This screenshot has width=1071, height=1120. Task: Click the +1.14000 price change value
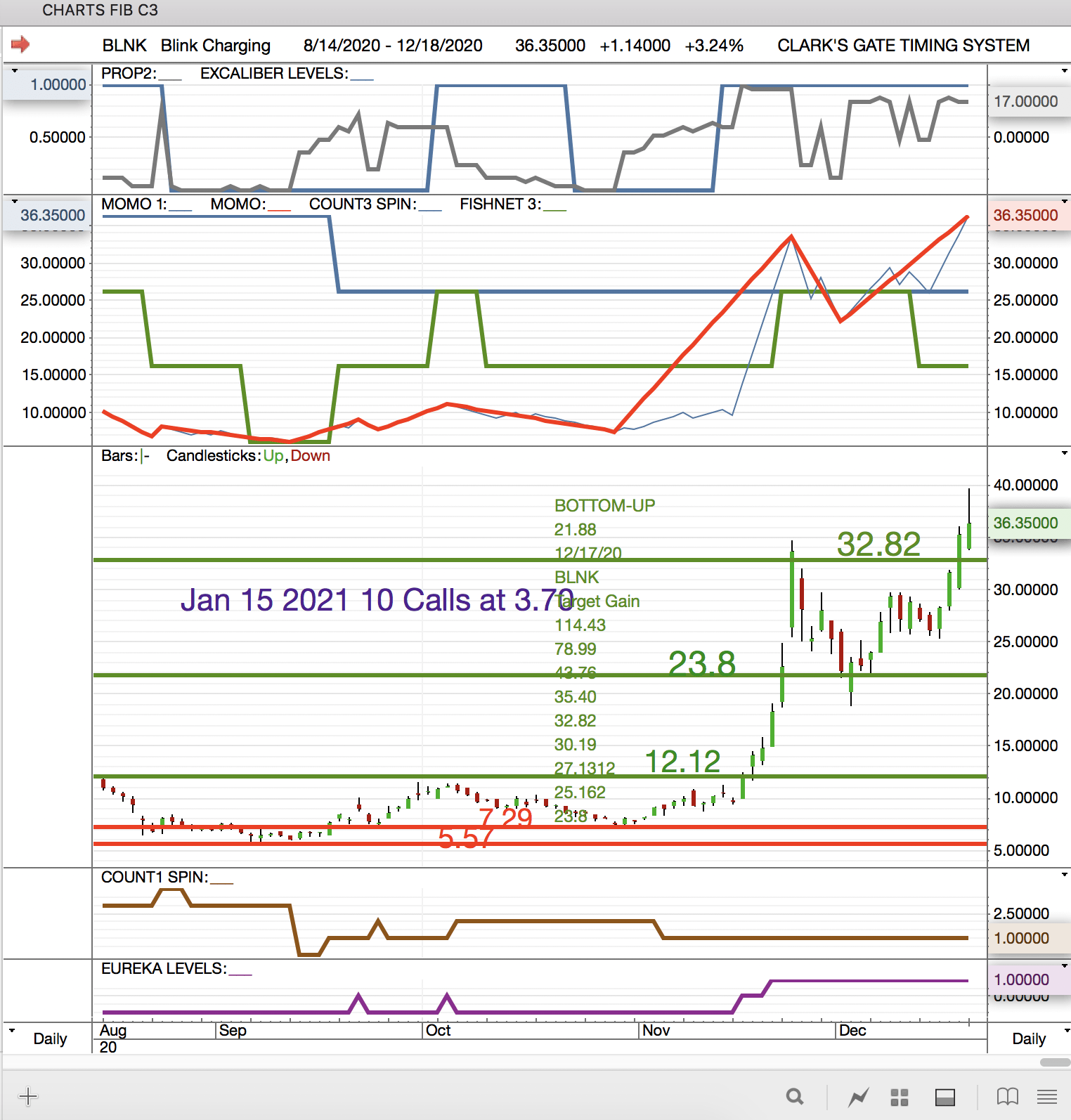(x=635, y=46)
